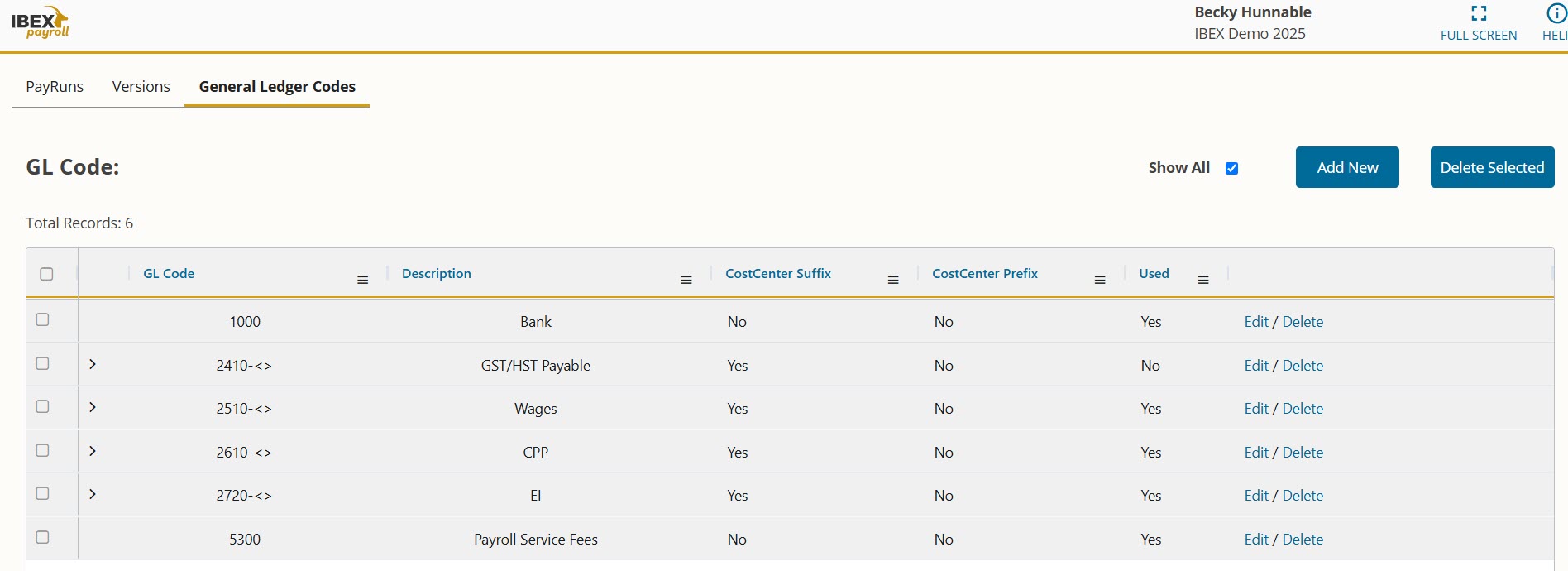Click the Add New button
Viewport: 1568px width, 571px height.
(1347, 167)
